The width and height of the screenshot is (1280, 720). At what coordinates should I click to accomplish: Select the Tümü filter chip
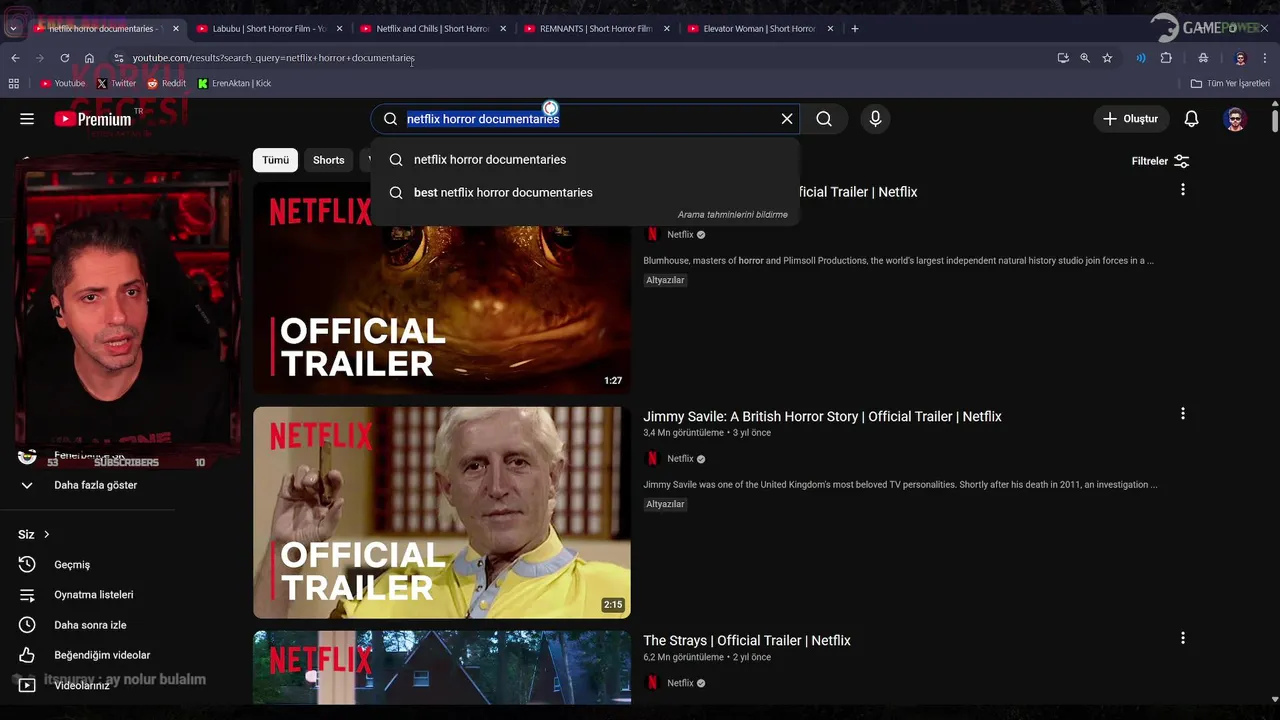coord(275,160)
